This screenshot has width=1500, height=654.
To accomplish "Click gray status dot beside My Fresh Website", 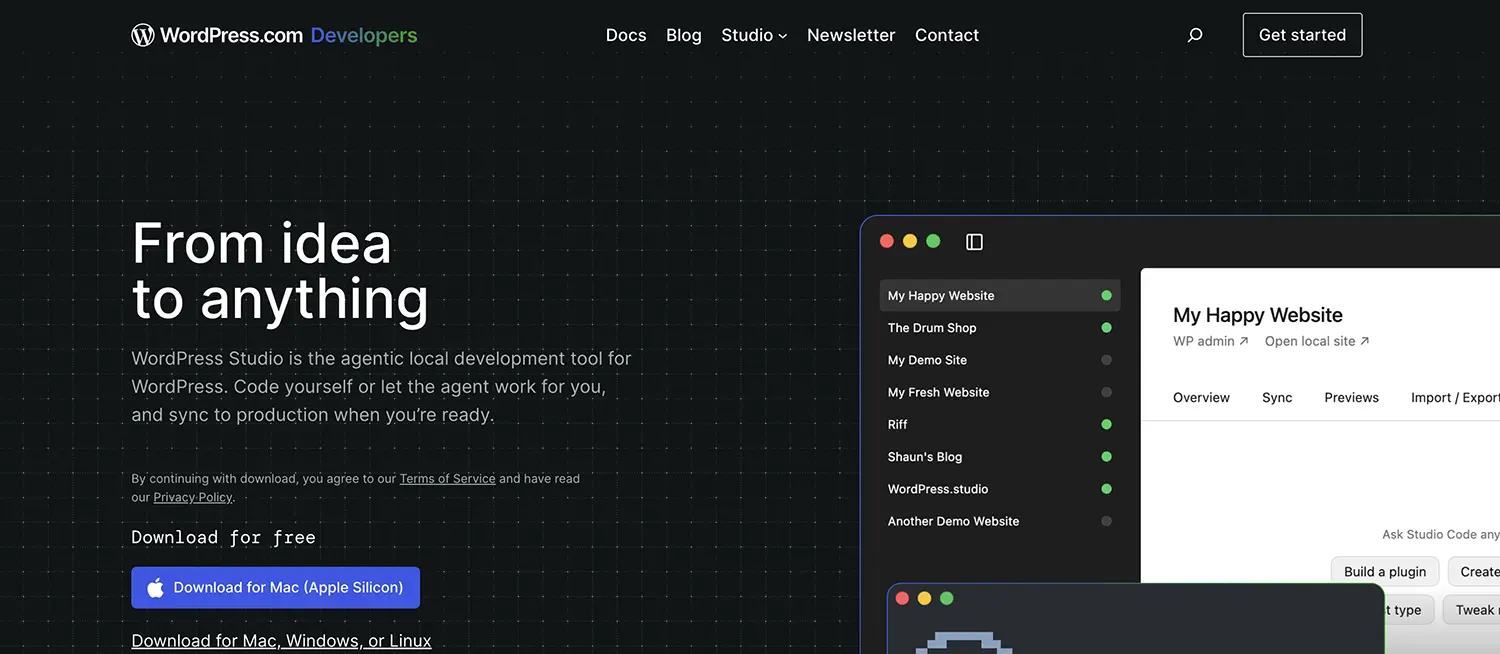I will click(1106, 392).
